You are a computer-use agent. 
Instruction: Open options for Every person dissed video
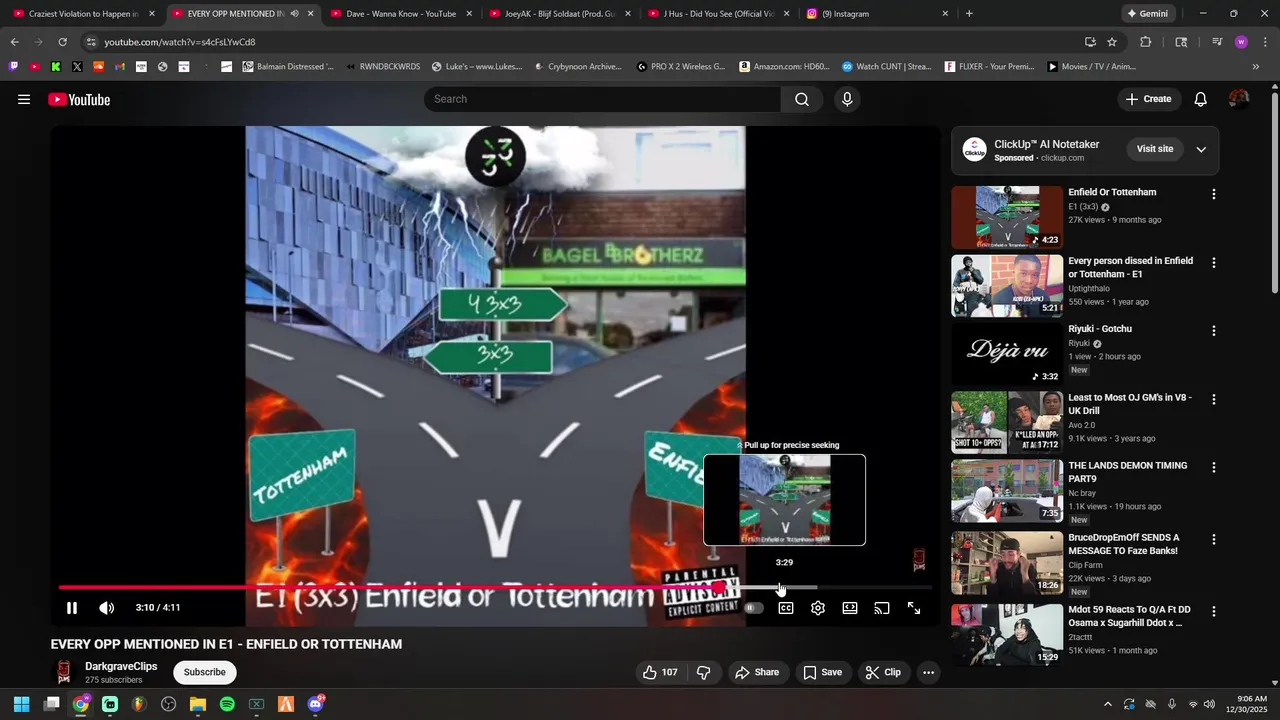tap(1214, 263)
